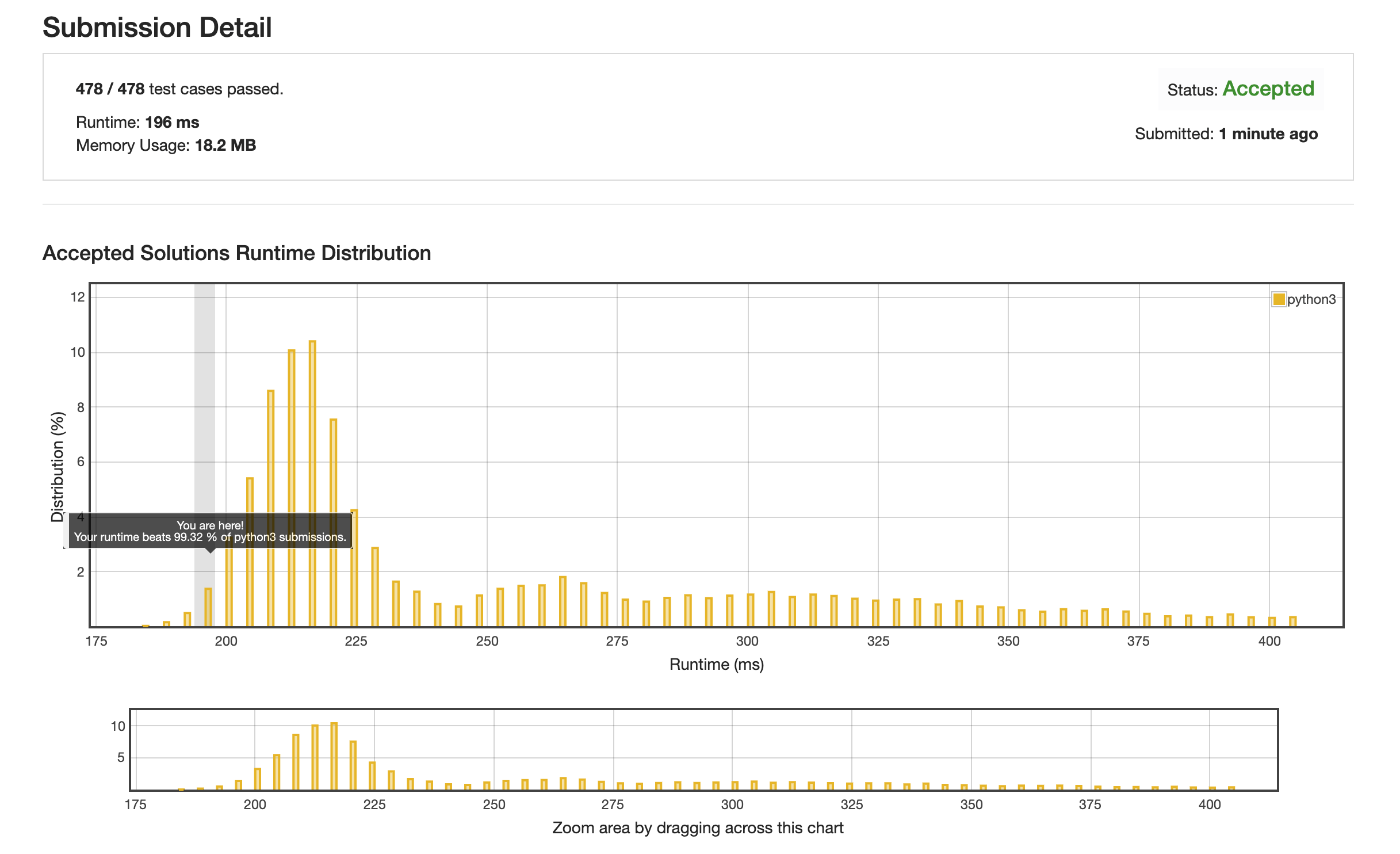Click the bar just past 400 ms in the main chart

(1292, 622)
